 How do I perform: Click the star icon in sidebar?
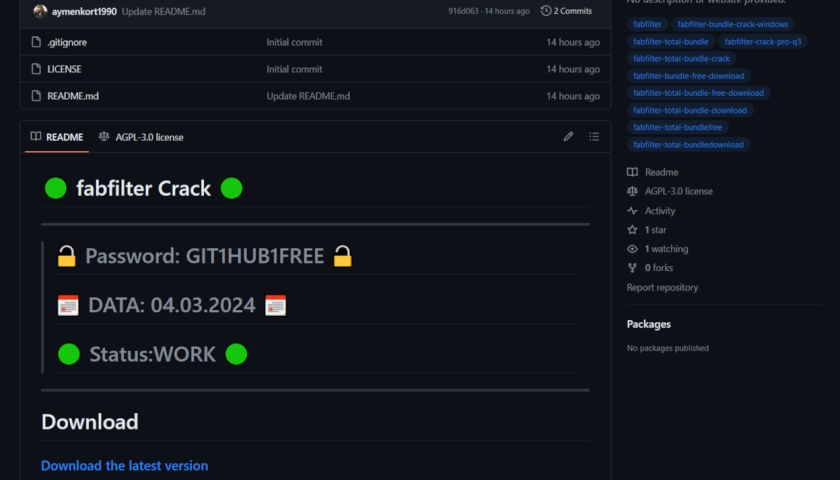point(633,229)
